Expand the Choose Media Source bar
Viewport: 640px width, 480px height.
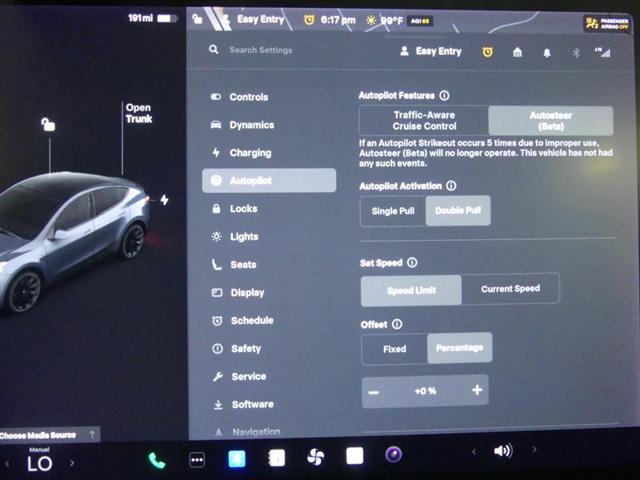point(49,434)
